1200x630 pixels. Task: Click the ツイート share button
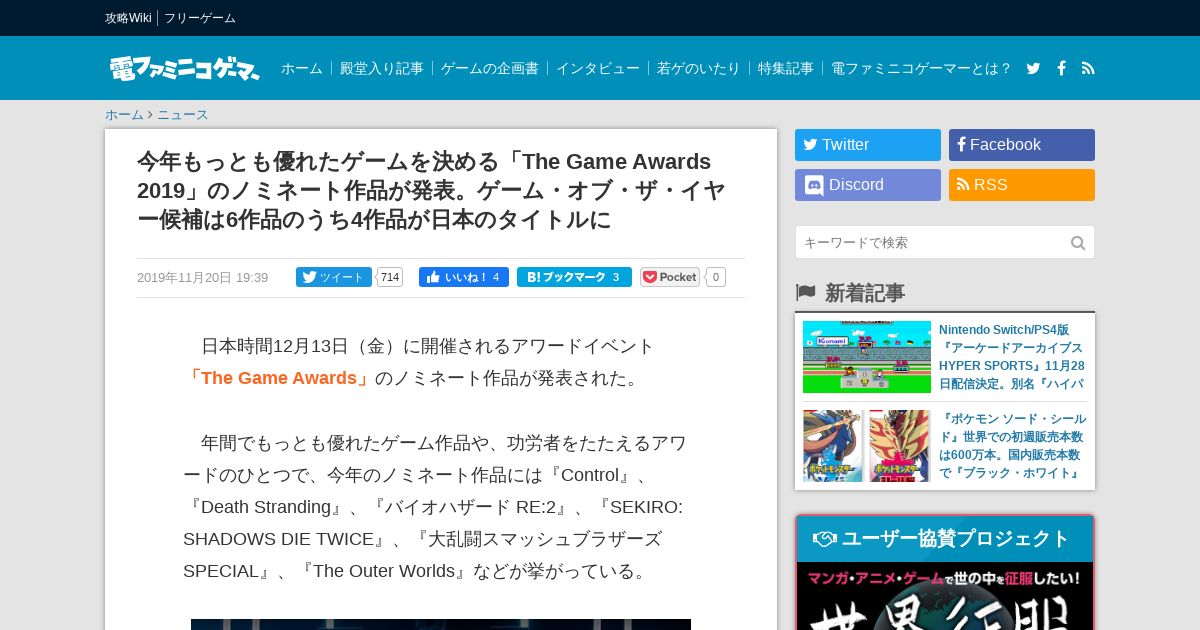[x=334, y=277]
